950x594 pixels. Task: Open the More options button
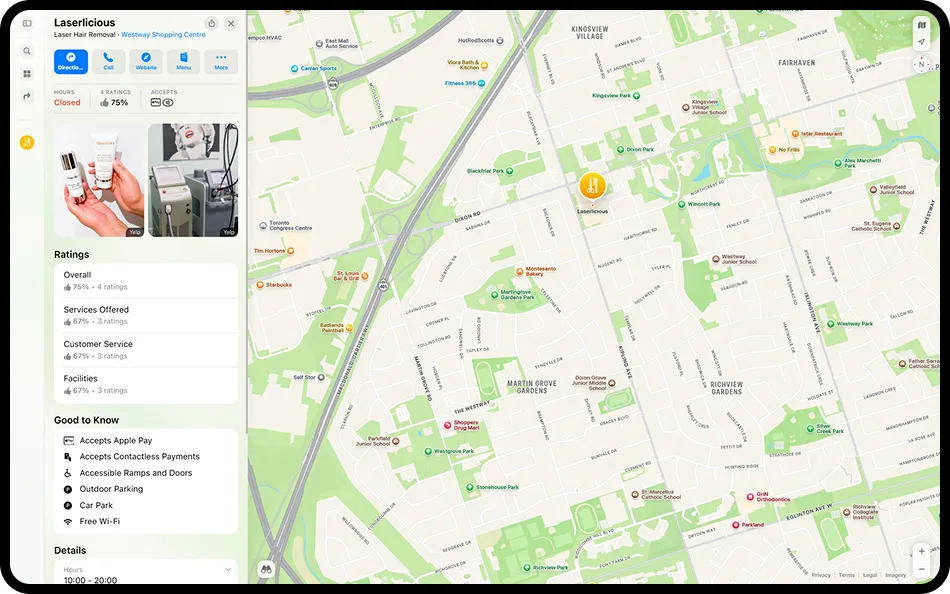[x=221, y=62]
